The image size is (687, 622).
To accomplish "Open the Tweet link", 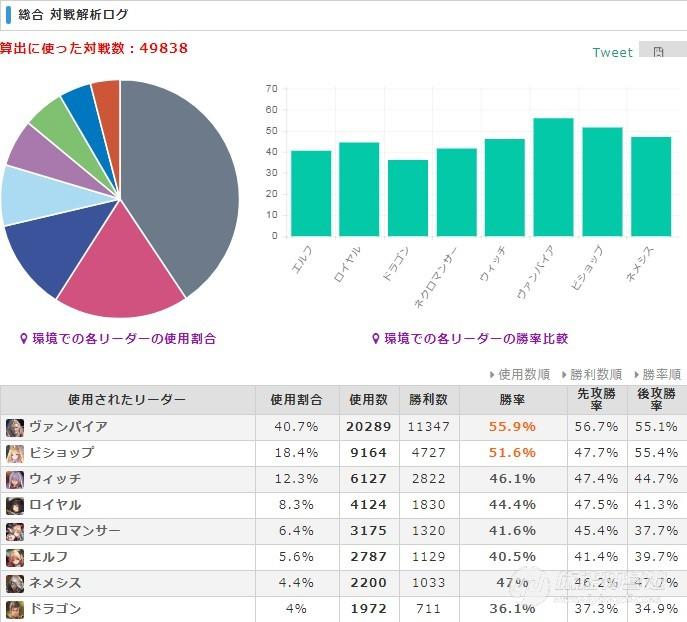I will click(613, 53).
